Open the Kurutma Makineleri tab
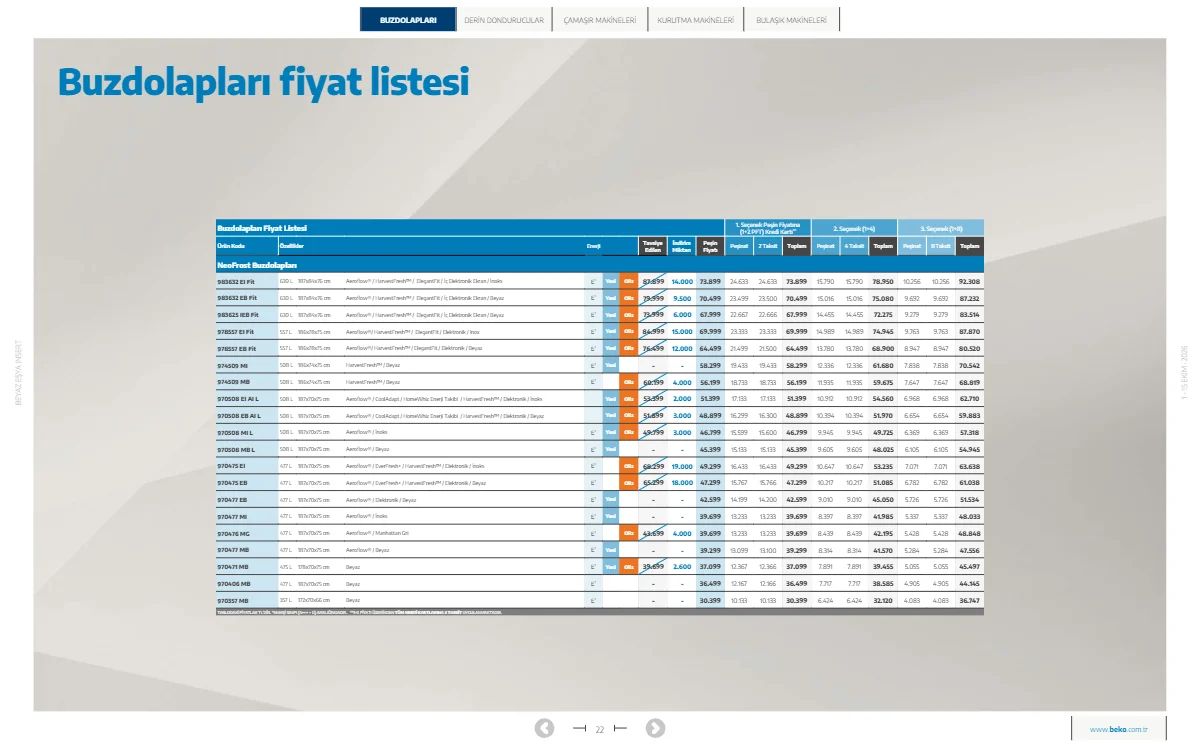This screenshot has width=1200, height=744. point(696,19)
